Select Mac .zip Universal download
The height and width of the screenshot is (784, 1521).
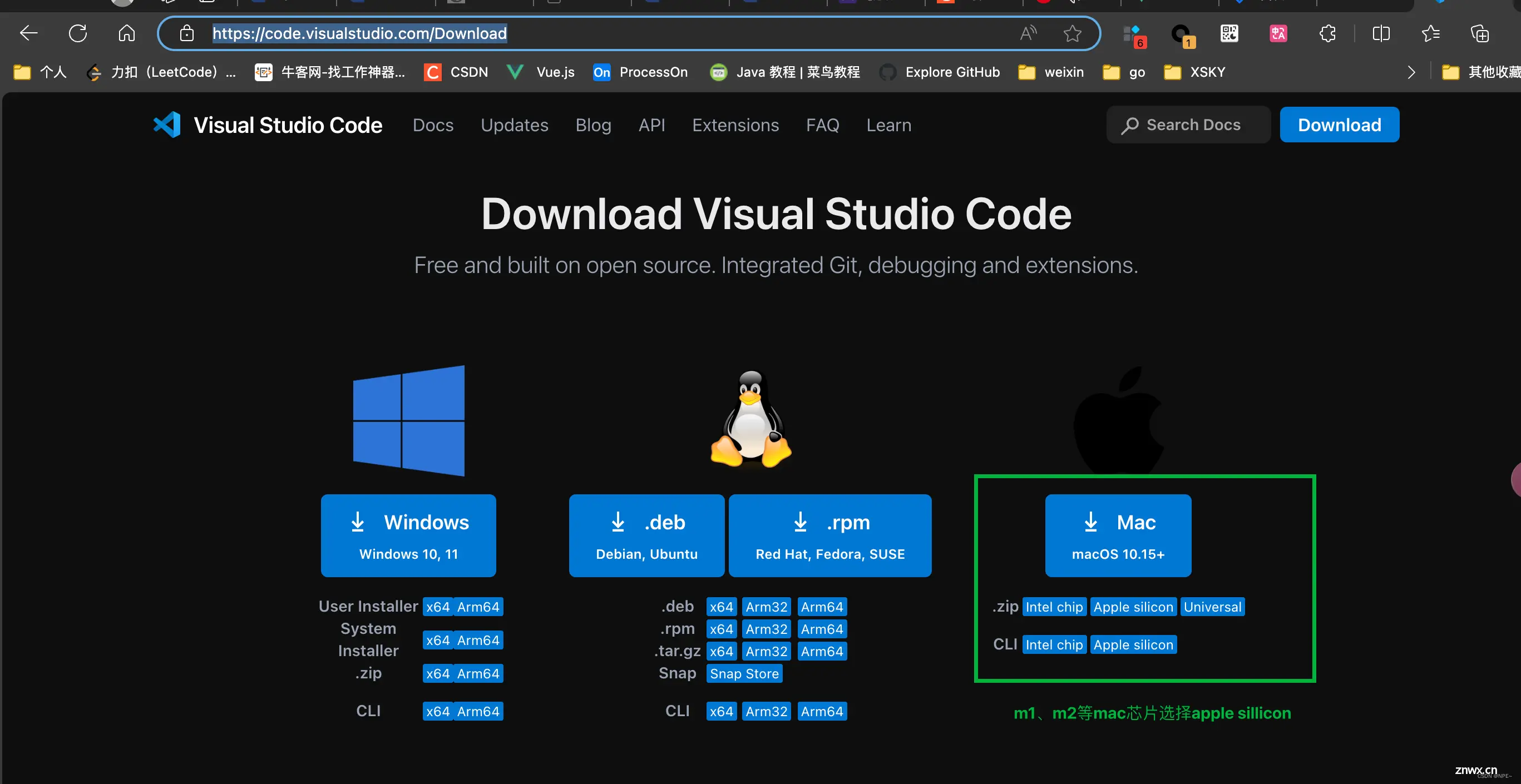[x=1212, y=607]
